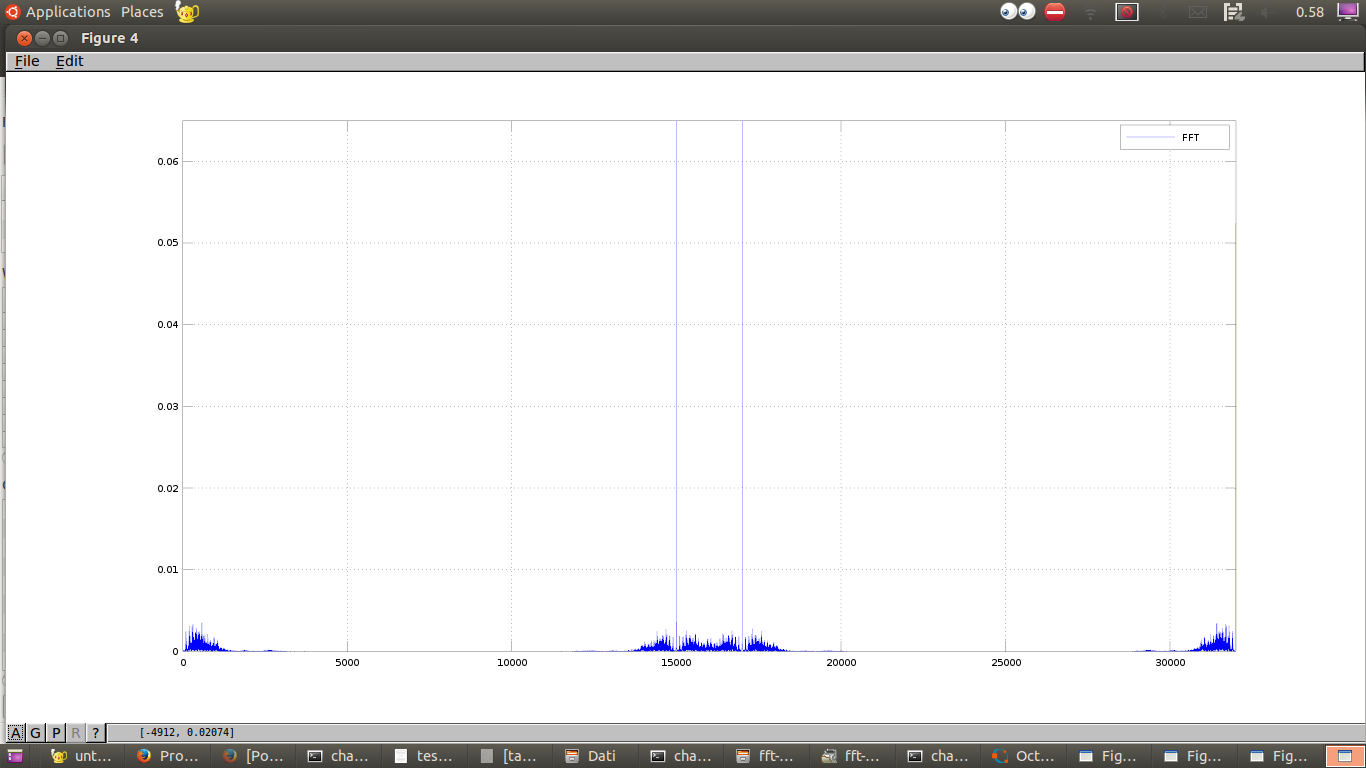Switch to the Dati taskbar window
This screenshot has height=768, width=1366.
(593, 756)
